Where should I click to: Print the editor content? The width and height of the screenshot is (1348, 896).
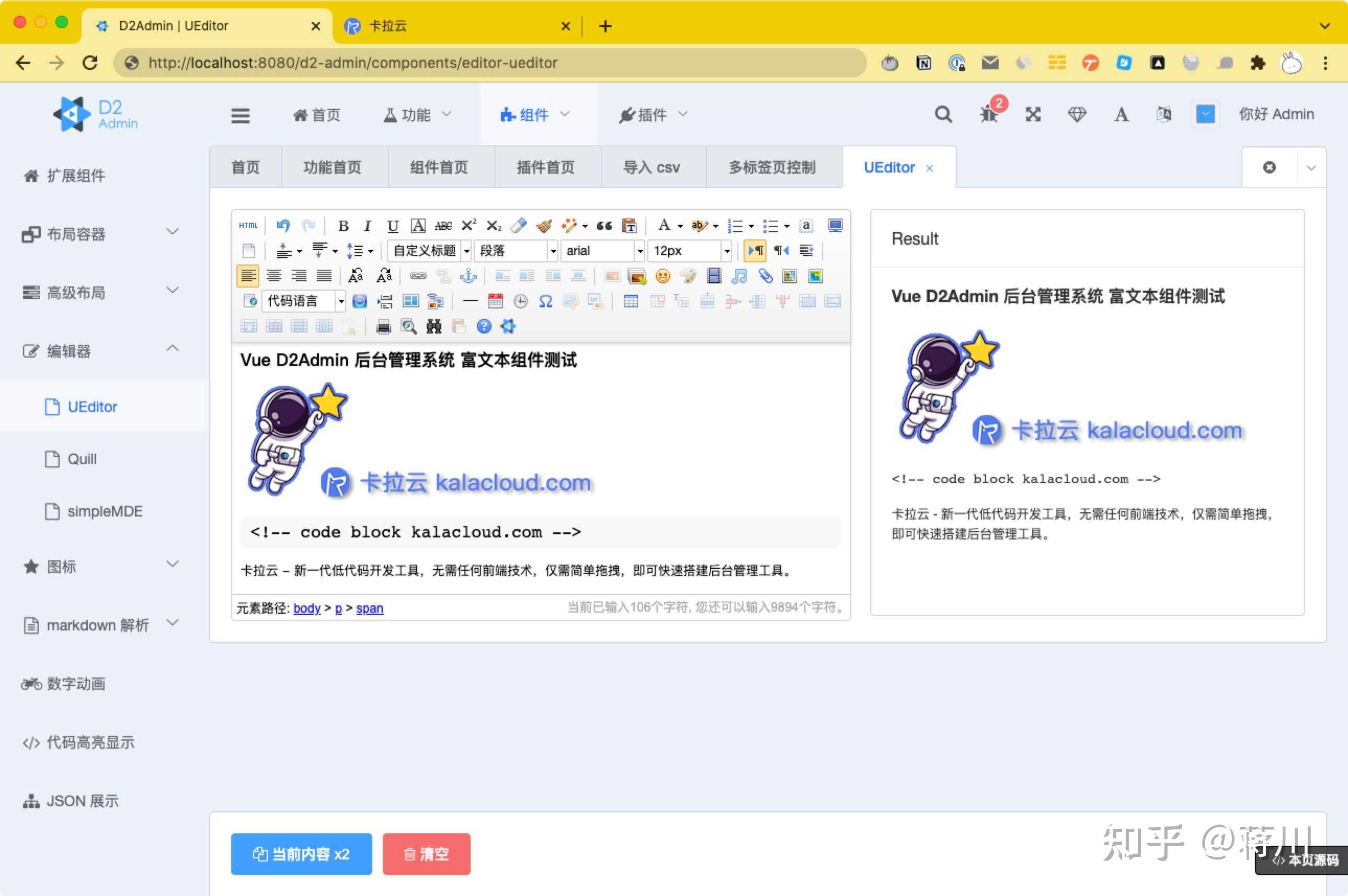point(383,326)
